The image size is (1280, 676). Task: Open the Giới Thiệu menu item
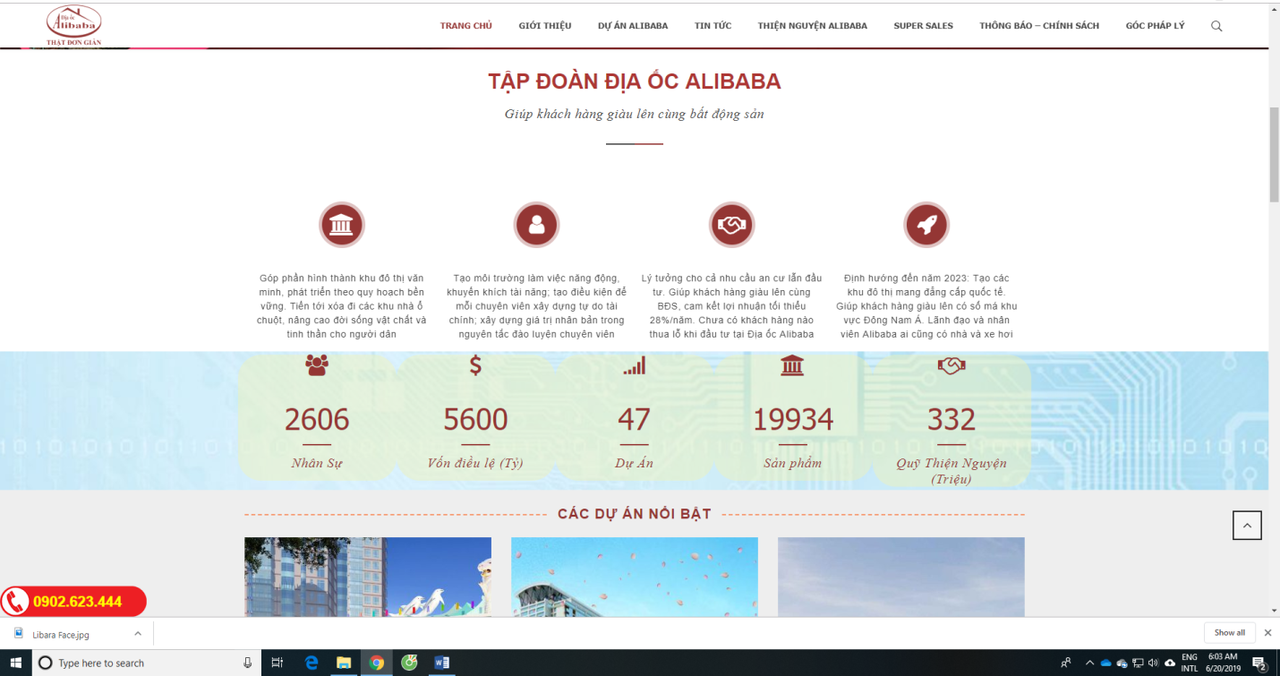click(545, 26)
